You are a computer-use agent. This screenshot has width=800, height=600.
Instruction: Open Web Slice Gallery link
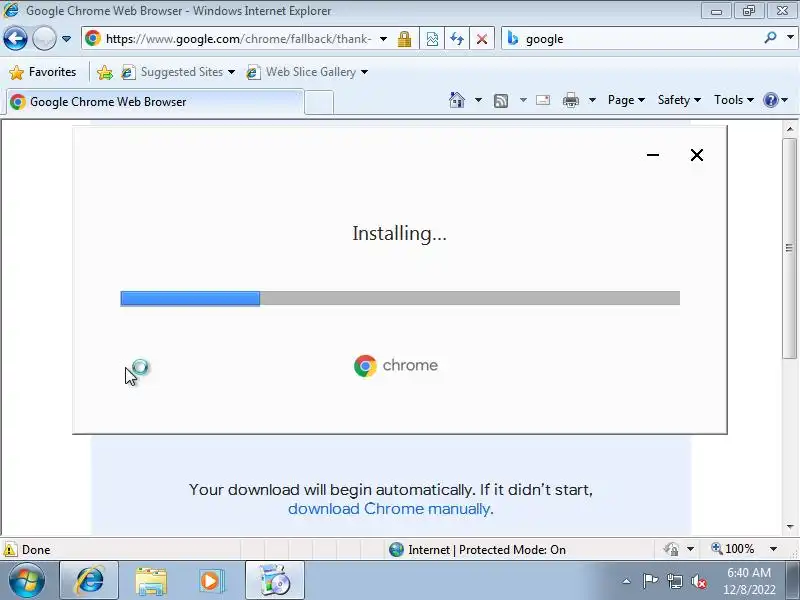click(x=302, y=72)
